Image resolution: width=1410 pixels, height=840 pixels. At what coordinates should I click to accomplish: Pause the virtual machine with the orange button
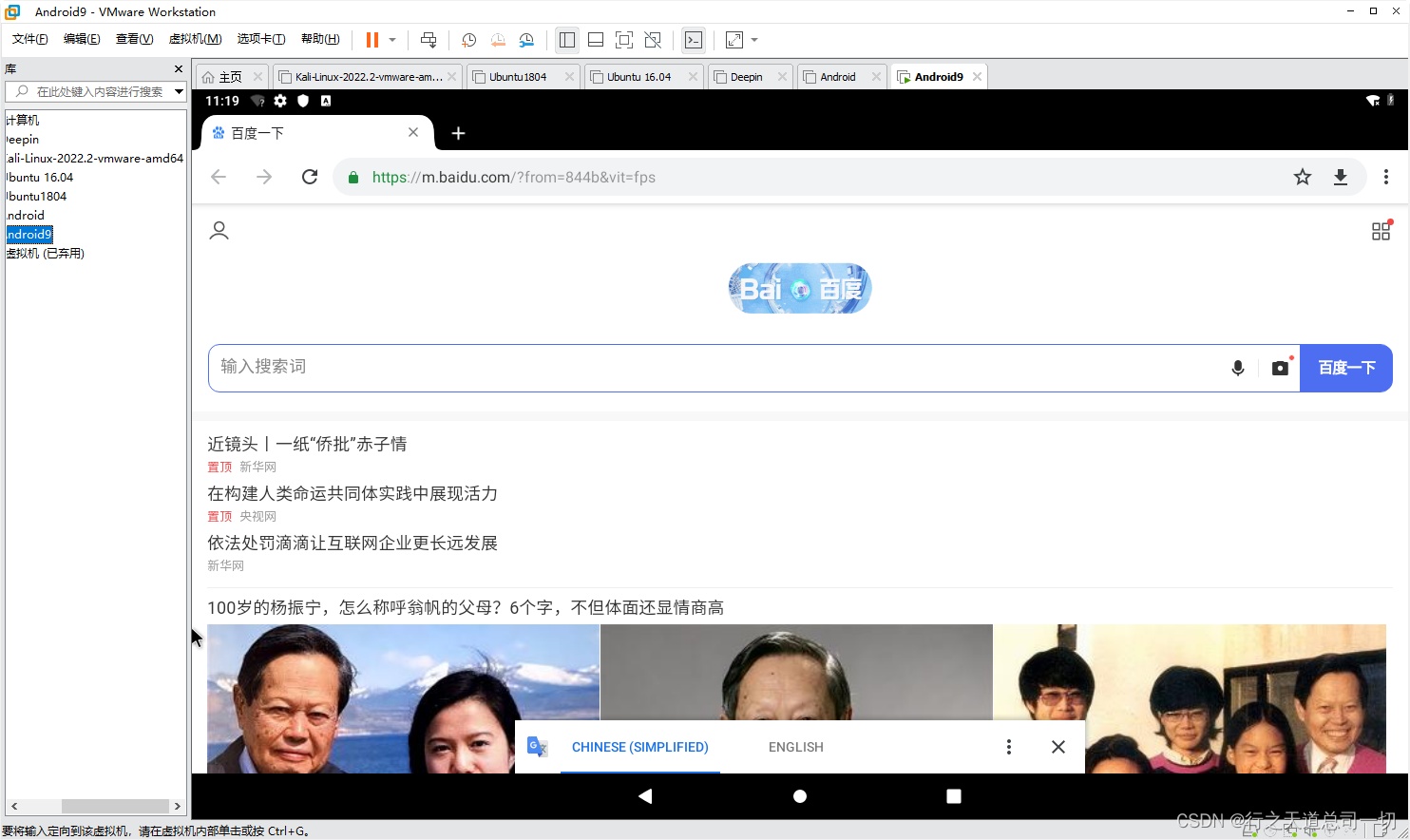pos(372,40)
